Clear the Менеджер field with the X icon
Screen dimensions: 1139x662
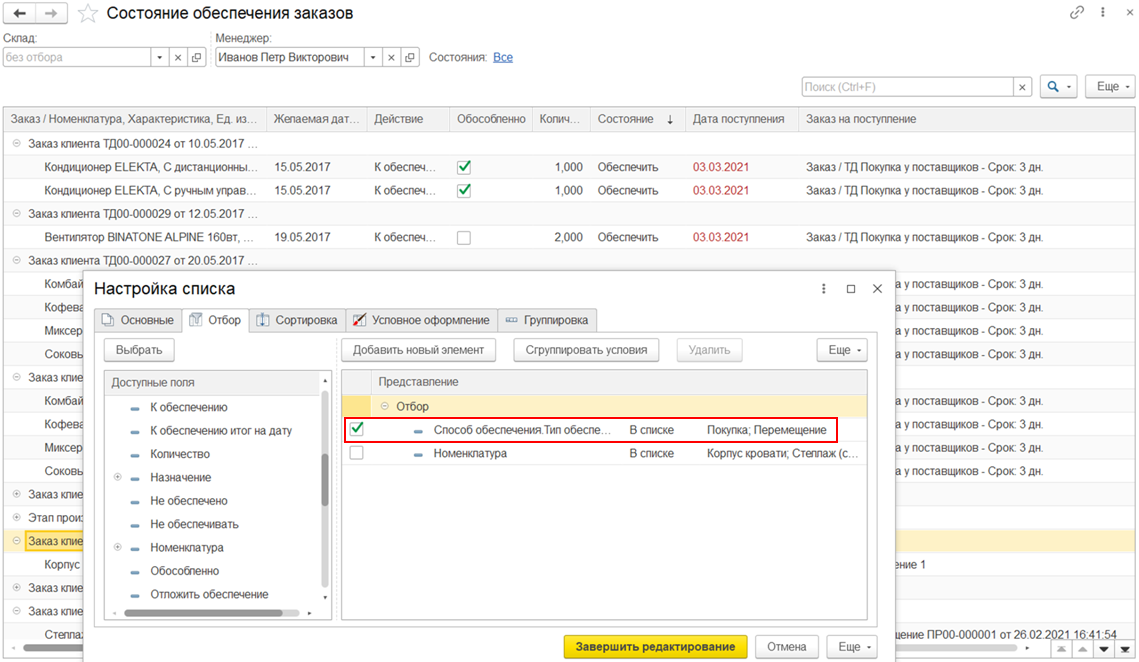click(x=391, y=58)
